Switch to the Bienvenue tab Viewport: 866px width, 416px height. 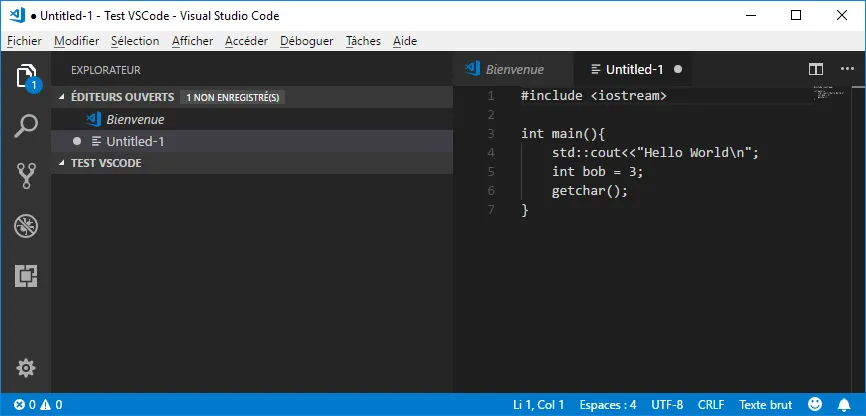[x=514, y=70]
